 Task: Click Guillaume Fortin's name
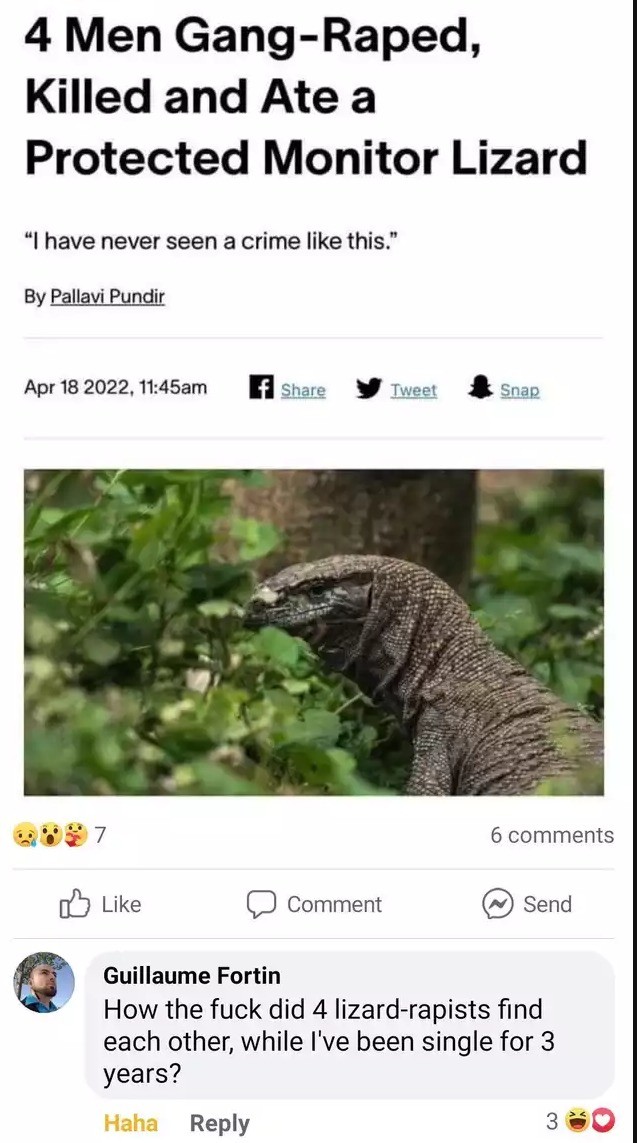(192, 975)
